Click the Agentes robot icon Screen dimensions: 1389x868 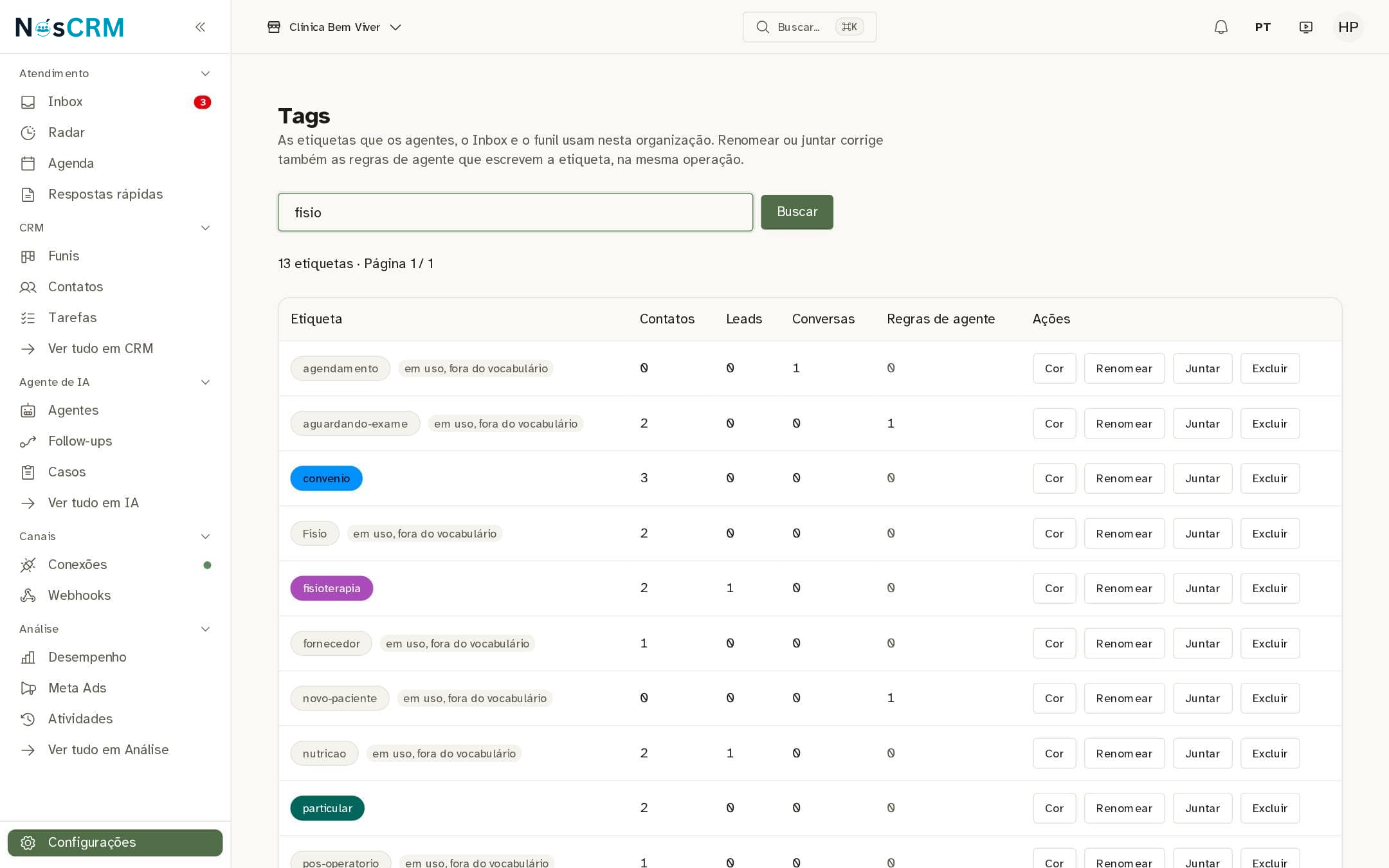pyautogui.click(x=28, y=411)
